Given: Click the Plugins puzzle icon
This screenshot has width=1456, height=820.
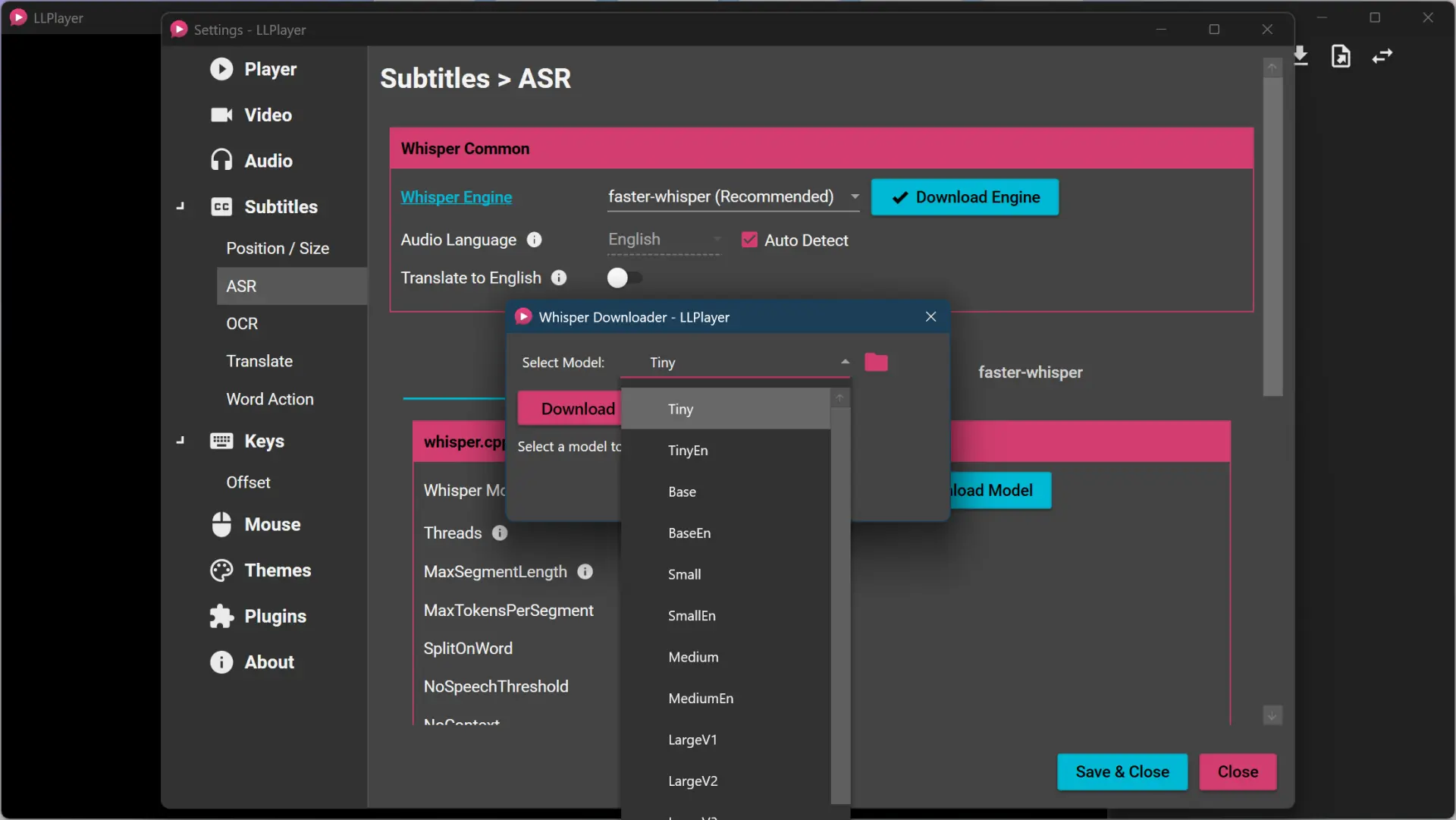Looking at the screenshot, I should tap(221, 616).
